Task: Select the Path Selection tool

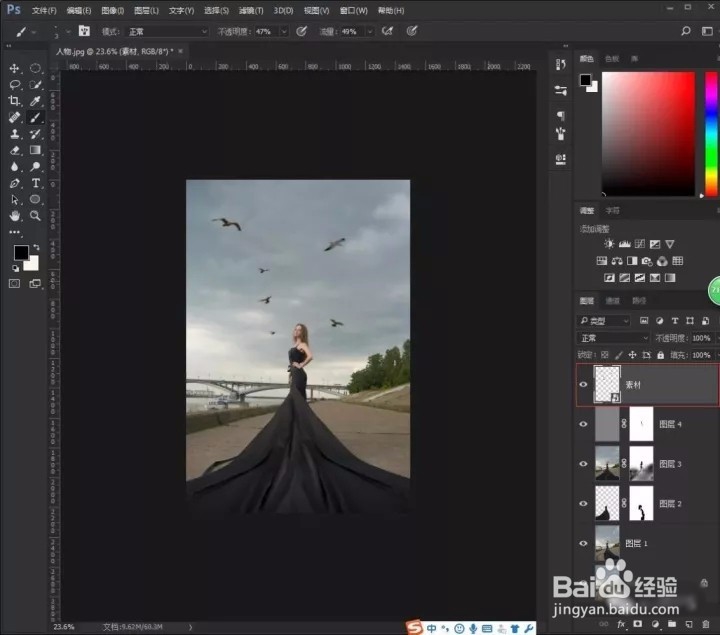Action: click(x=14, y=200)
